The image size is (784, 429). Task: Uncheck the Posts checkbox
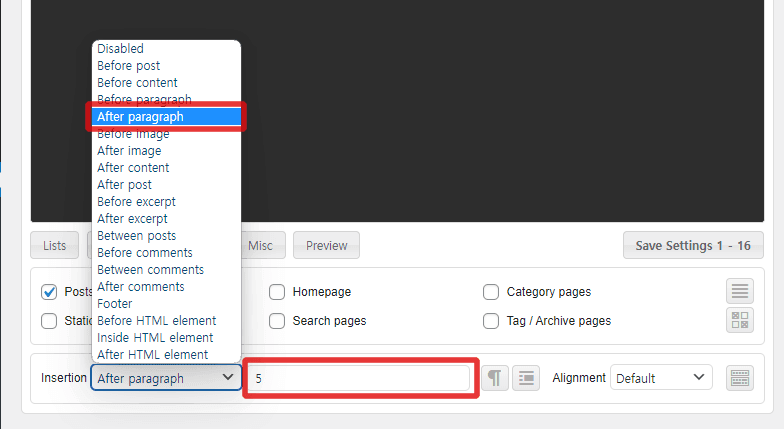coord(49,292)
